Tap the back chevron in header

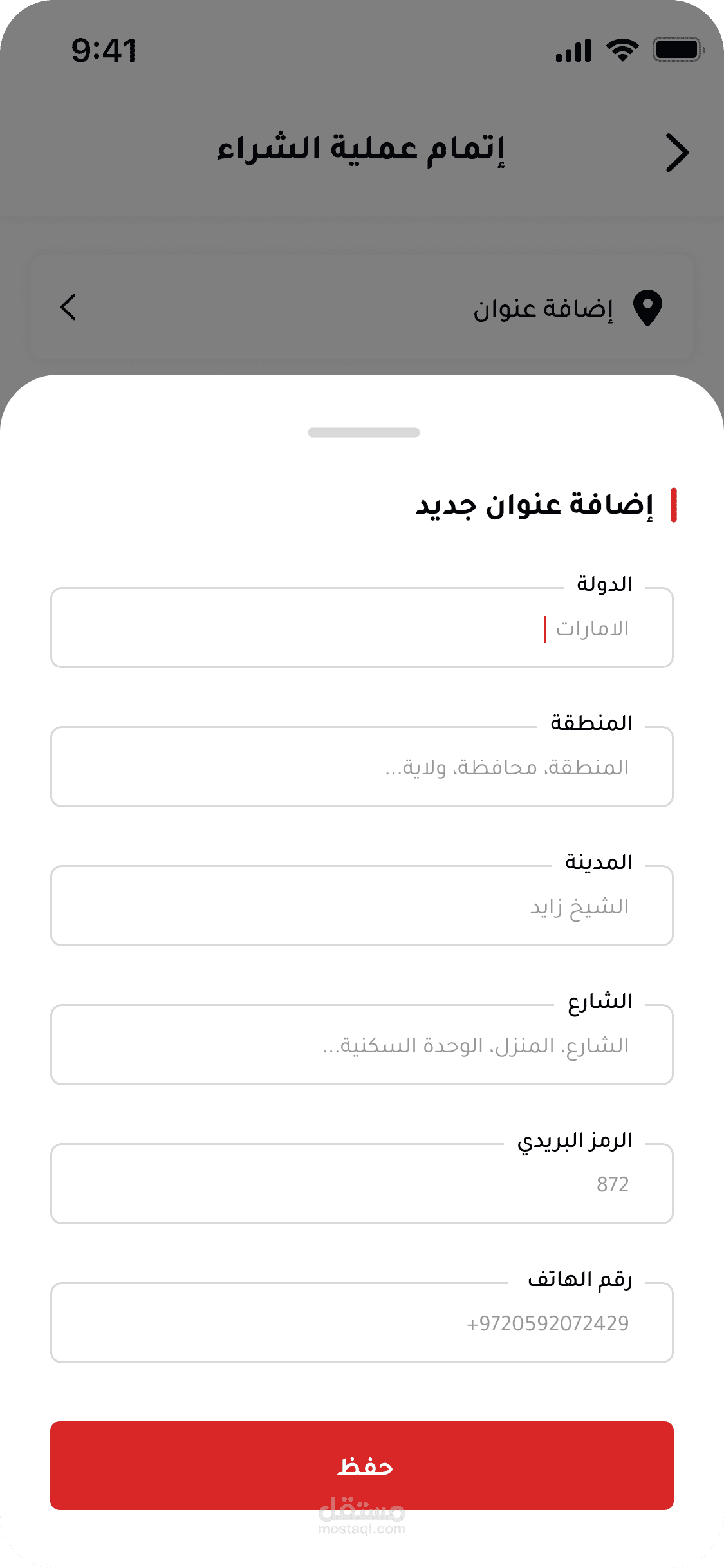point(676,153)
